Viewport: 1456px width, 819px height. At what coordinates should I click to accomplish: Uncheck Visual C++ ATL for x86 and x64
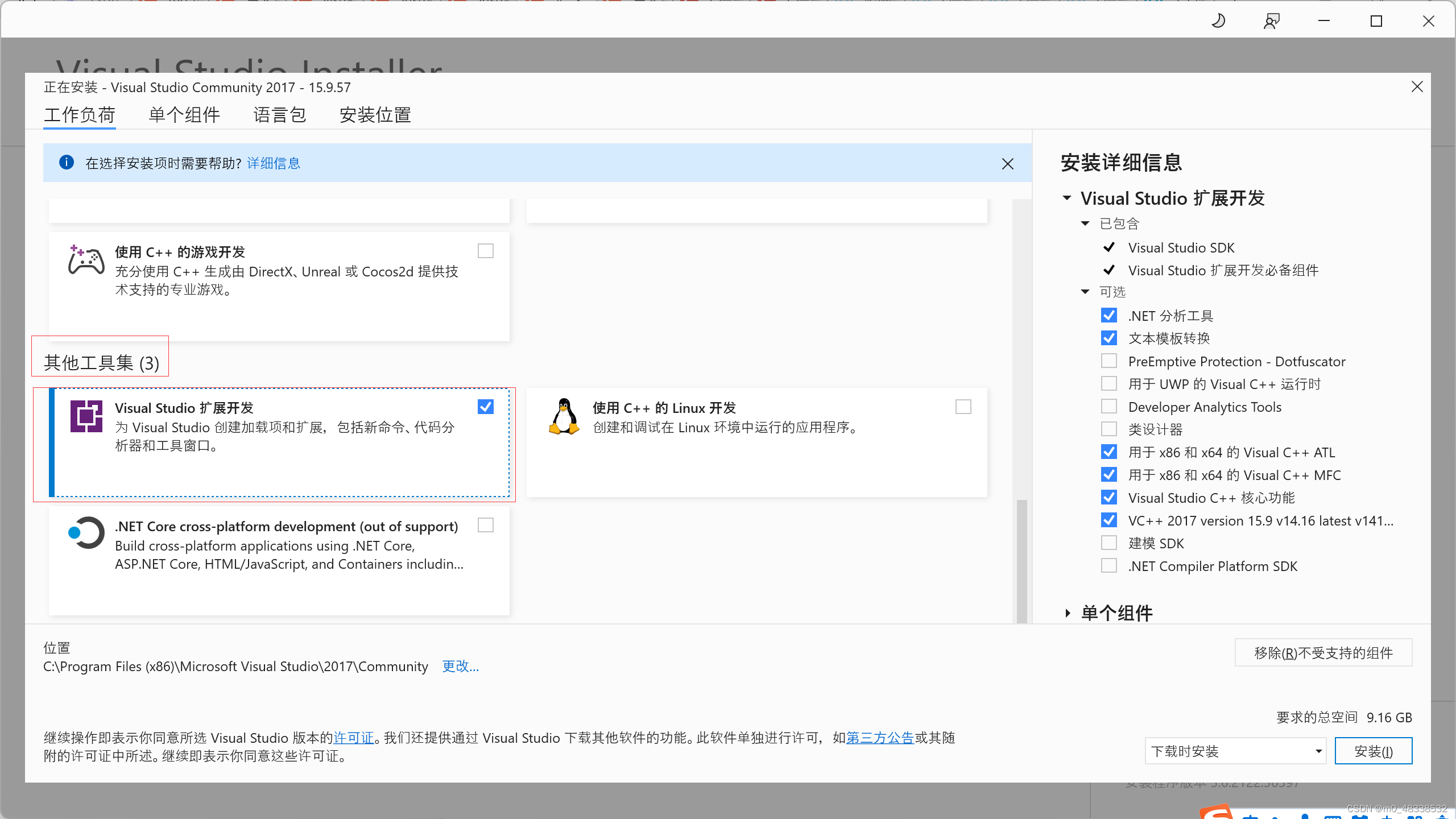(1108, 452)
